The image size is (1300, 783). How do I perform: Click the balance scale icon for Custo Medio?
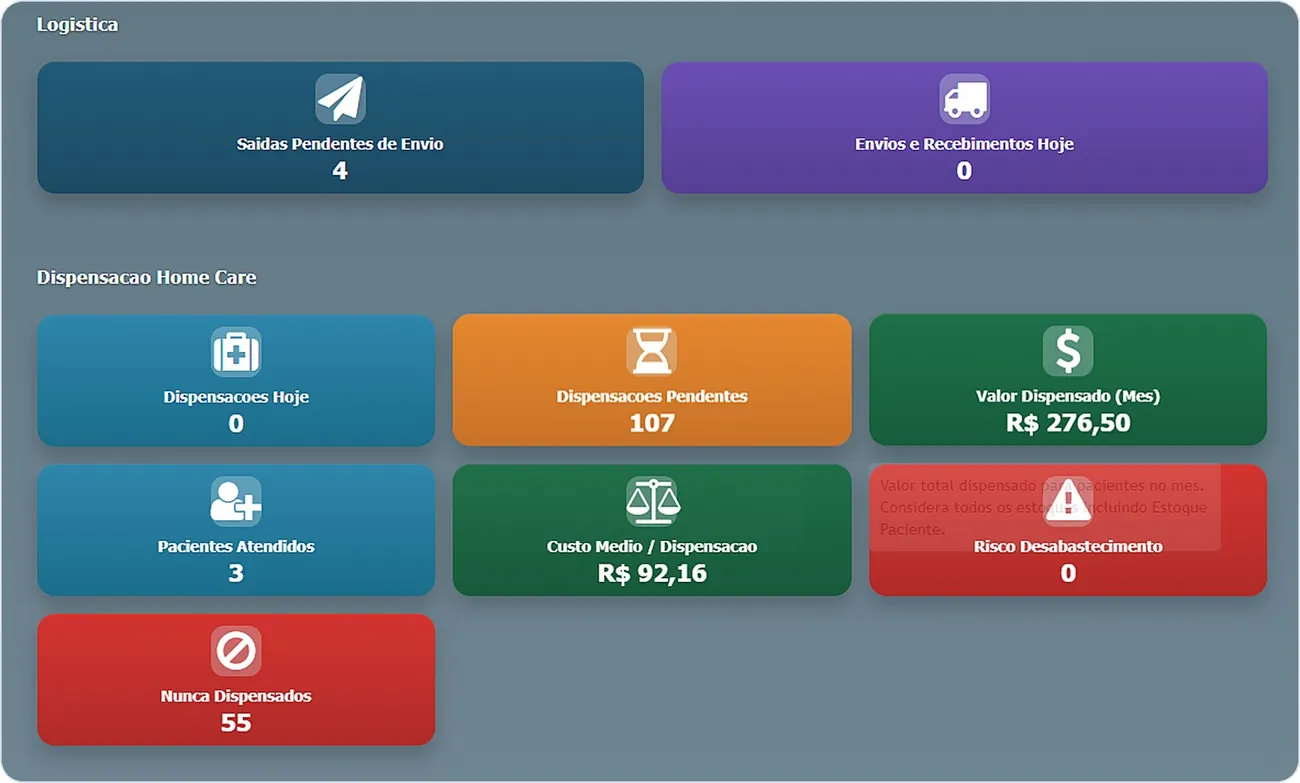(x=652, y=501)
